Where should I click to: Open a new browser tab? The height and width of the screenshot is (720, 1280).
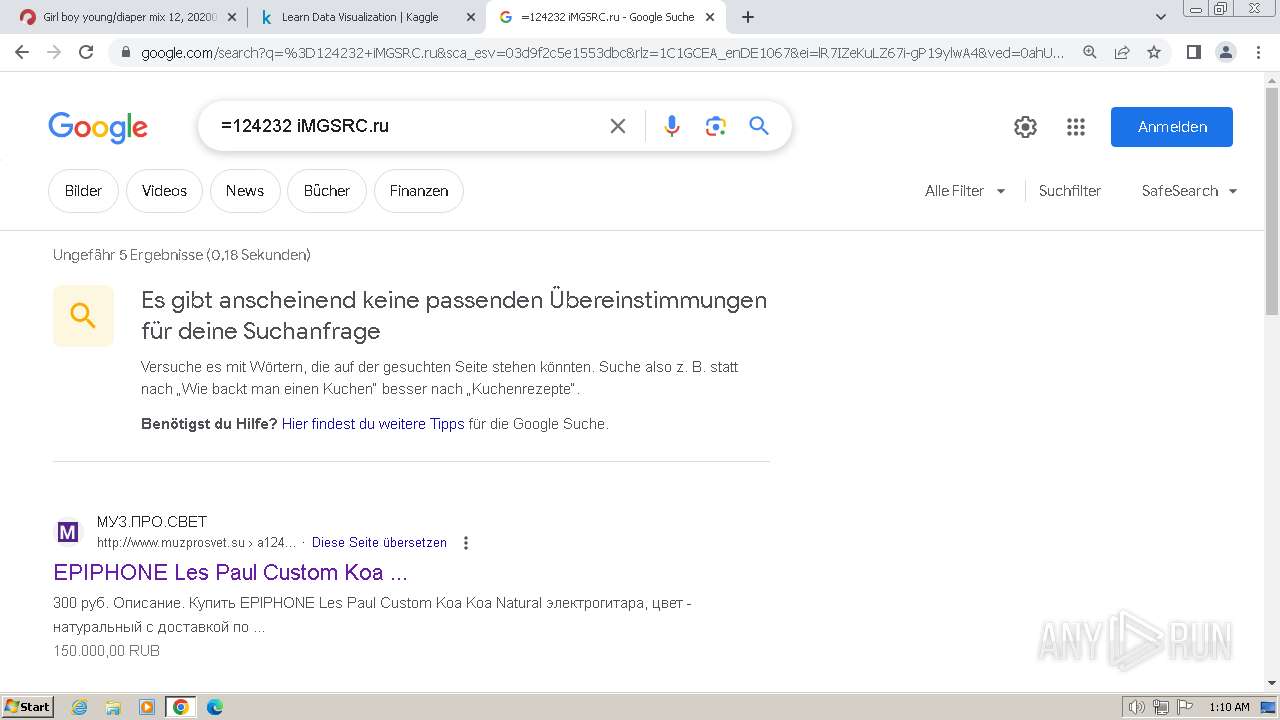pos(748,17)
